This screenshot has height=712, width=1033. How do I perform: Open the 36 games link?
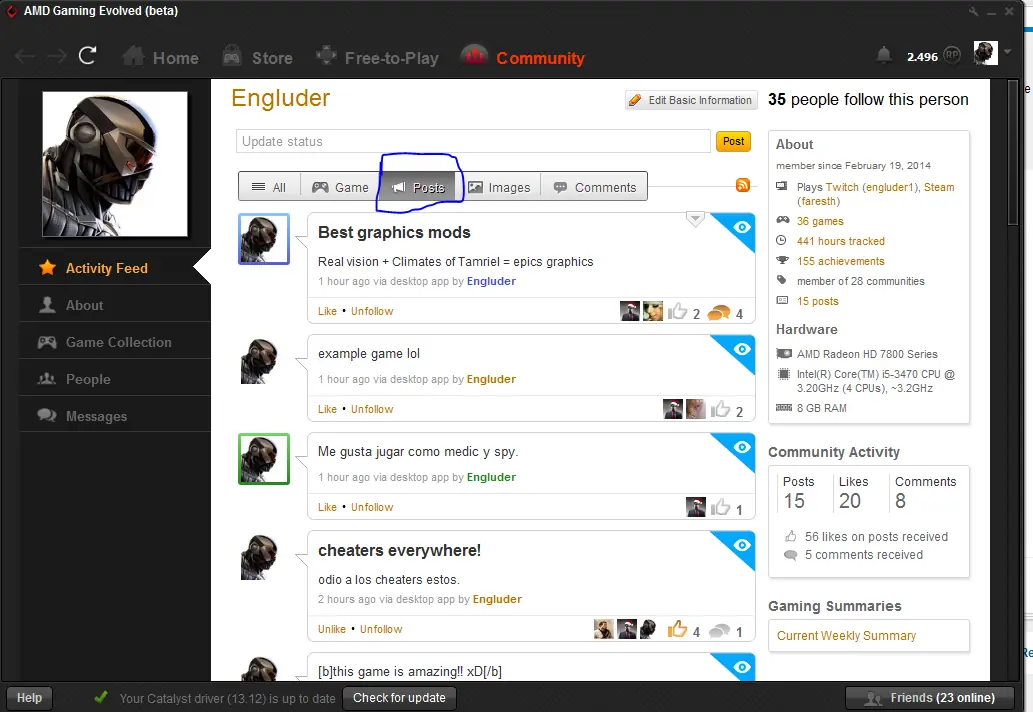[820, 221]
